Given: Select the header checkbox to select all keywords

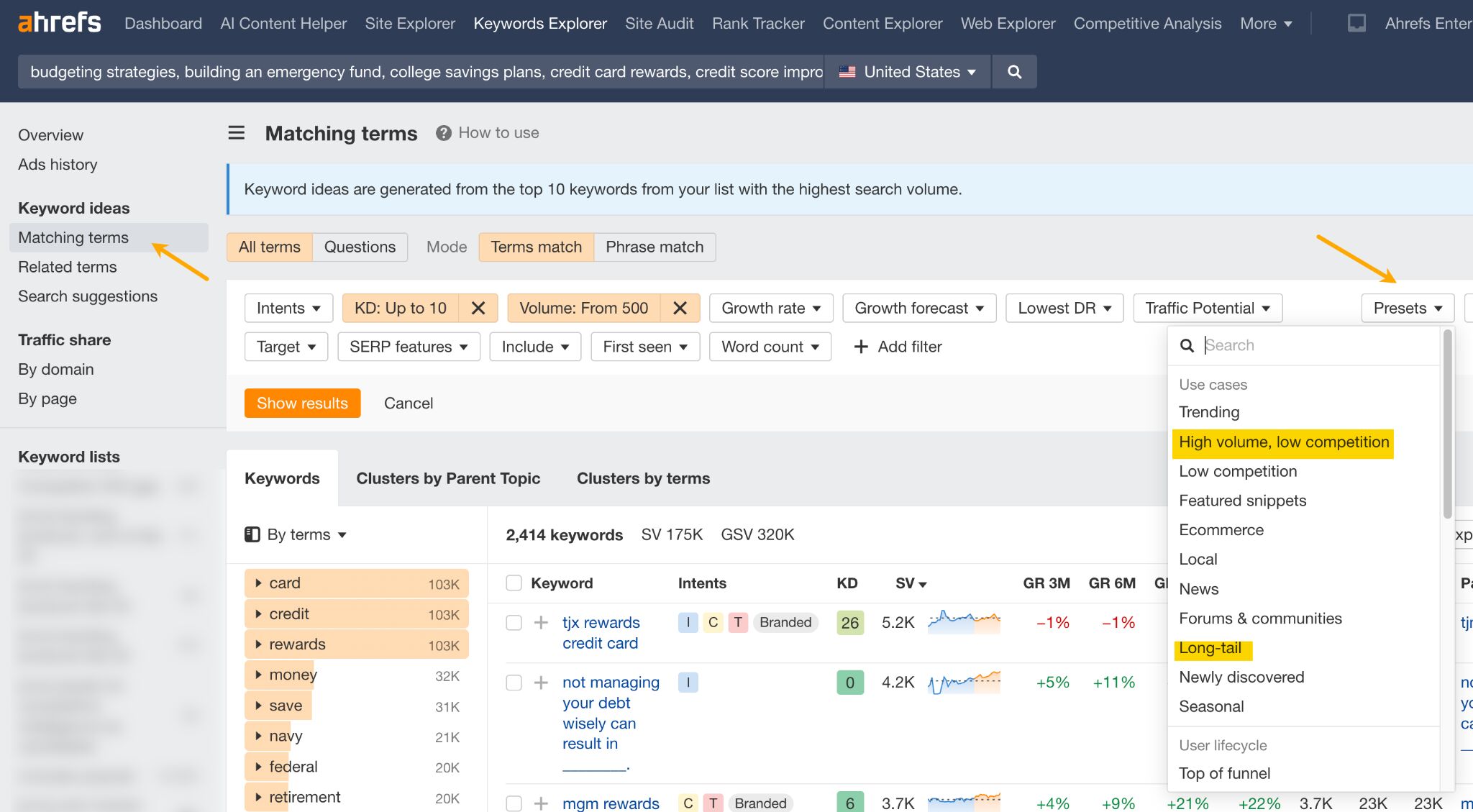Looking at the screenshot, I should click(513, 583).
